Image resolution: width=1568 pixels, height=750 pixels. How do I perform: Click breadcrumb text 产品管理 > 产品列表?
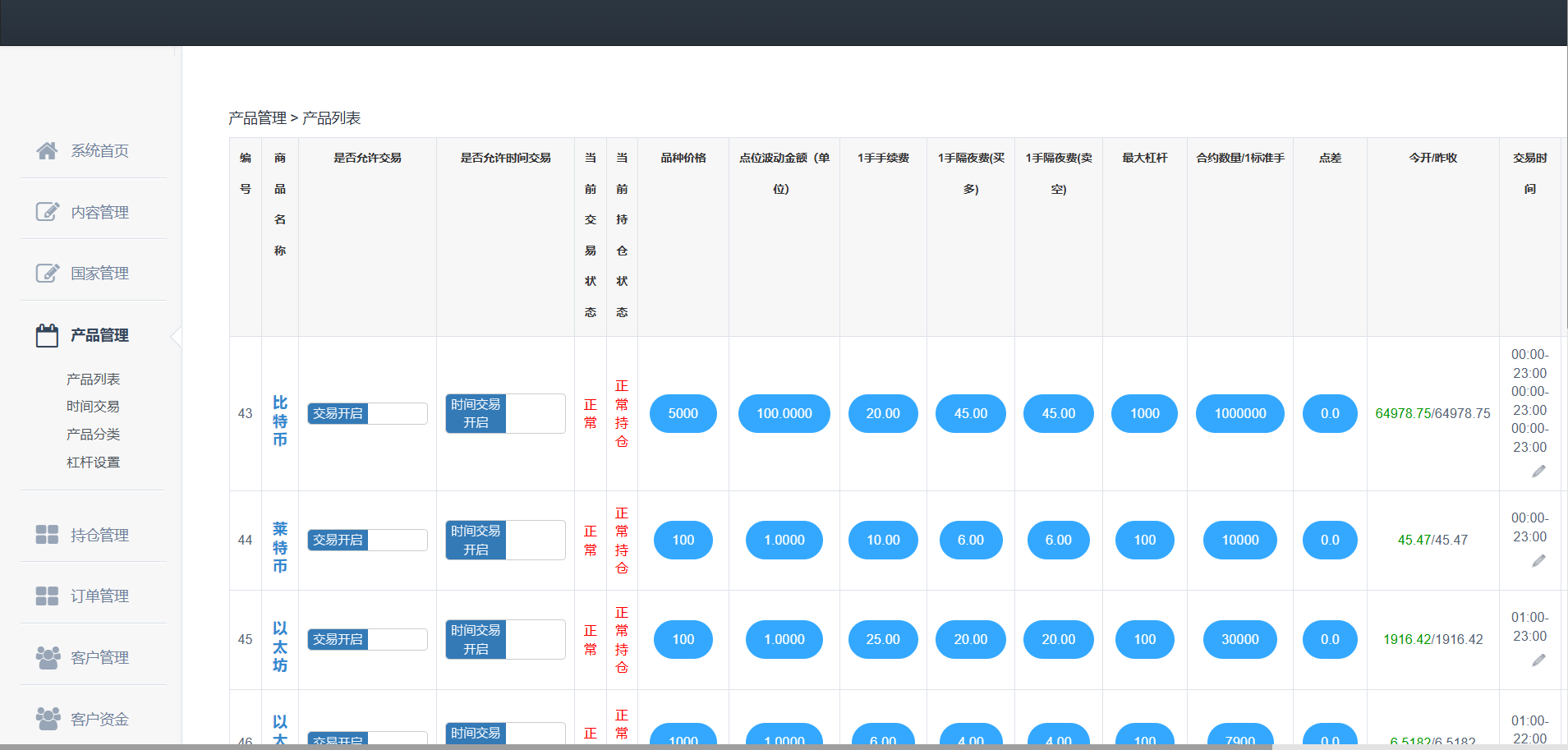(294, 117)
